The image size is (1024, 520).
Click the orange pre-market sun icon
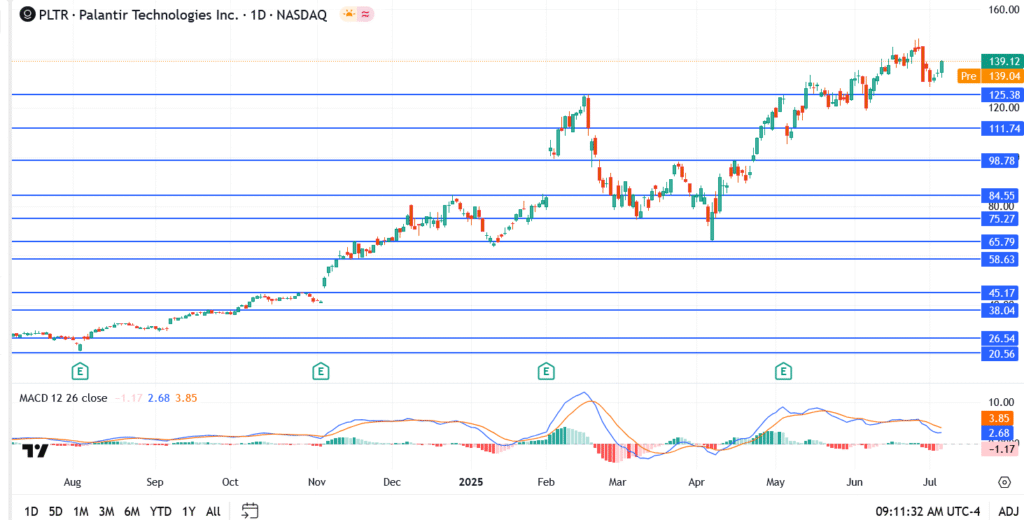pyautogui.click(x=348, y=15)
